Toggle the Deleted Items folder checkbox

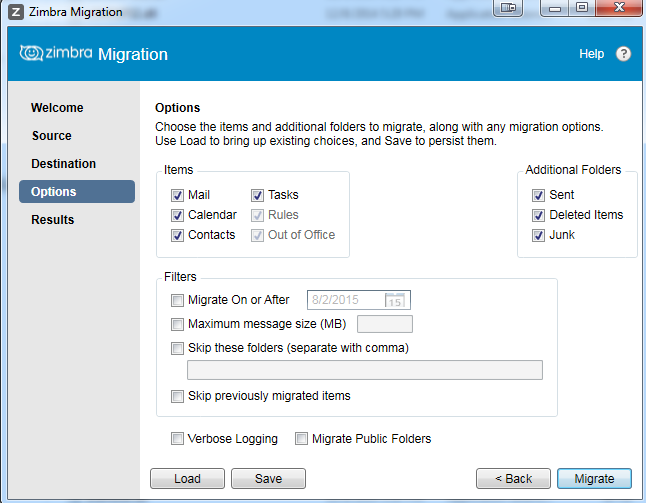tap(538, 215)
